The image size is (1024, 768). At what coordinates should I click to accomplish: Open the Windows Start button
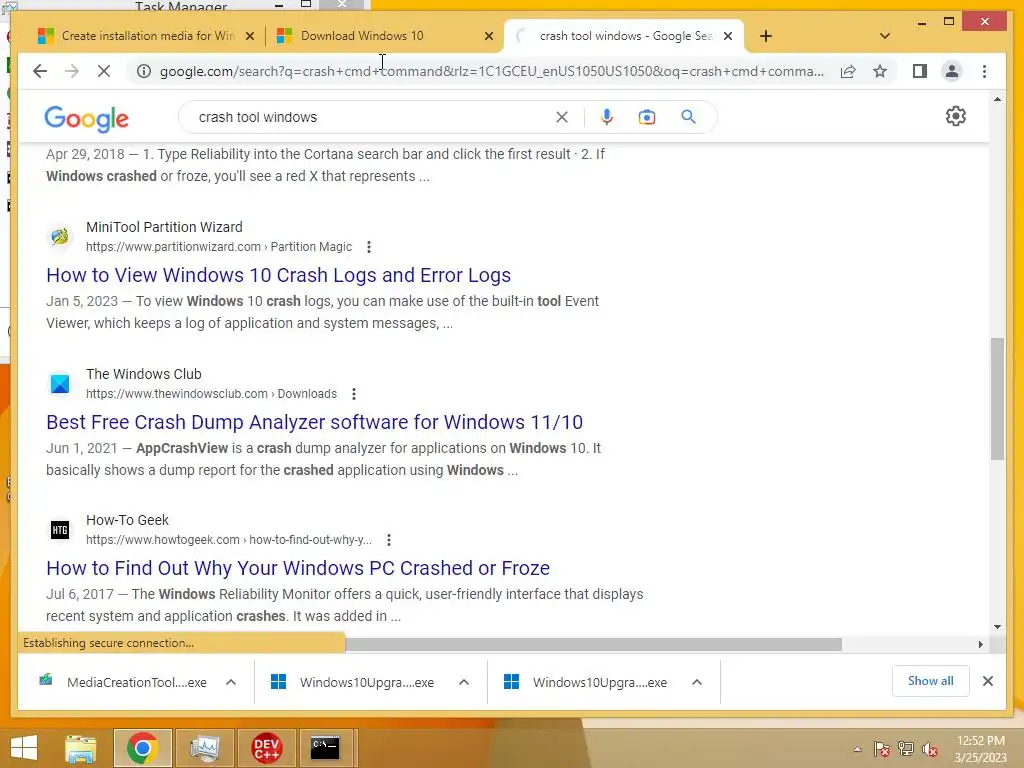pyautogui.click(x=24, y=748)
